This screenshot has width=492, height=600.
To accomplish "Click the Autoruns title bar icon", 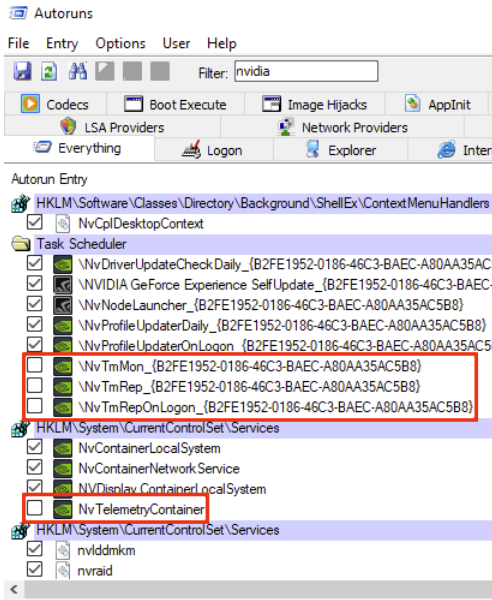I will [18, 13].
